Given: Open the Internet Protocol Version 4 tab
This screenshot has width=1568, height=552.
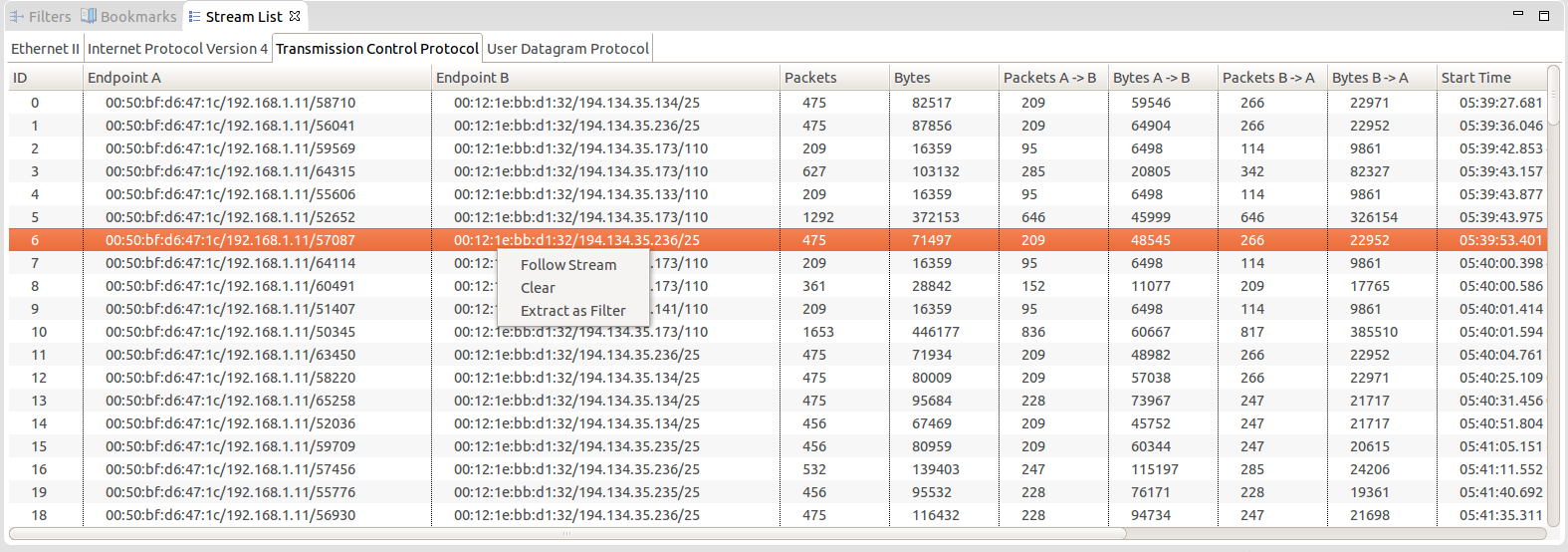Looking at the screenshot, I should click(177, 49).
